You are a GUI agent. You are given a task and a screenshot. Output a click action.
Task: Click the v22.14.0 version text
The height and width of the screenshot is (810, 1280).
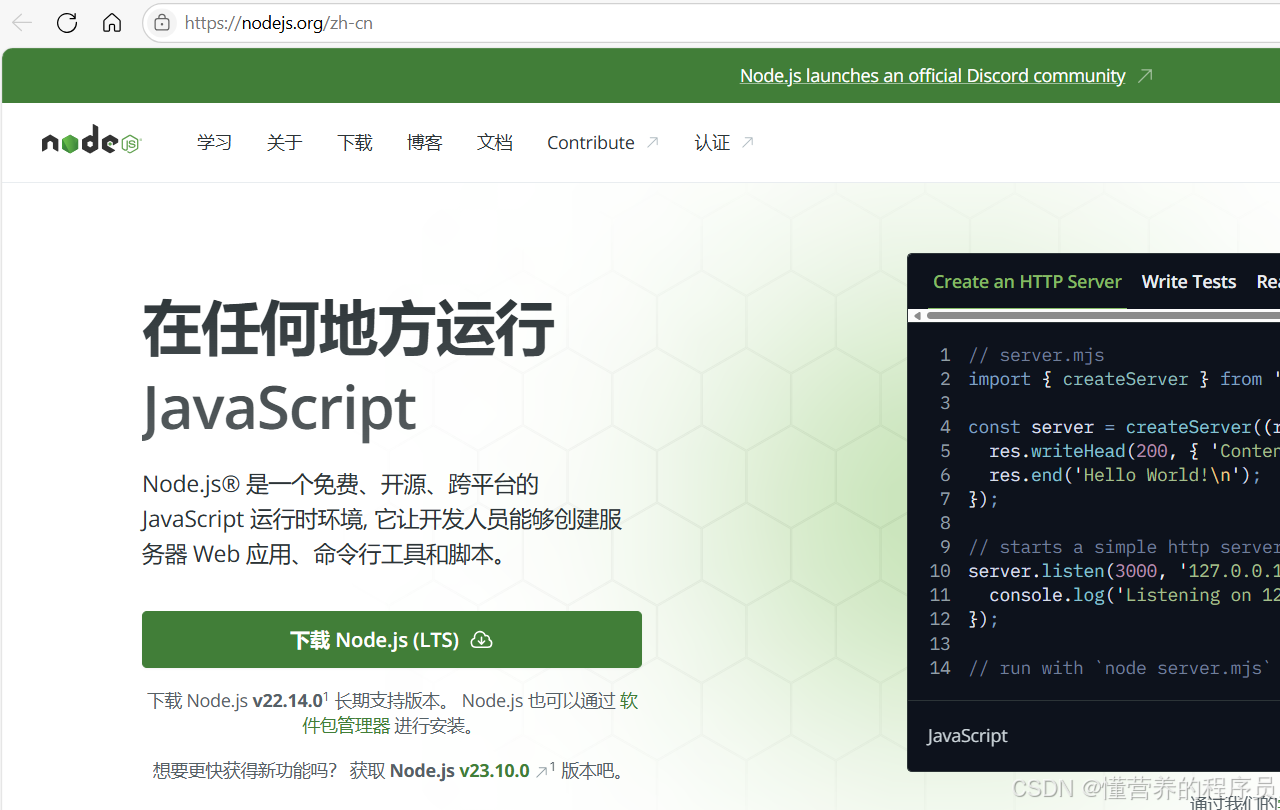click(x=287, y=701)
